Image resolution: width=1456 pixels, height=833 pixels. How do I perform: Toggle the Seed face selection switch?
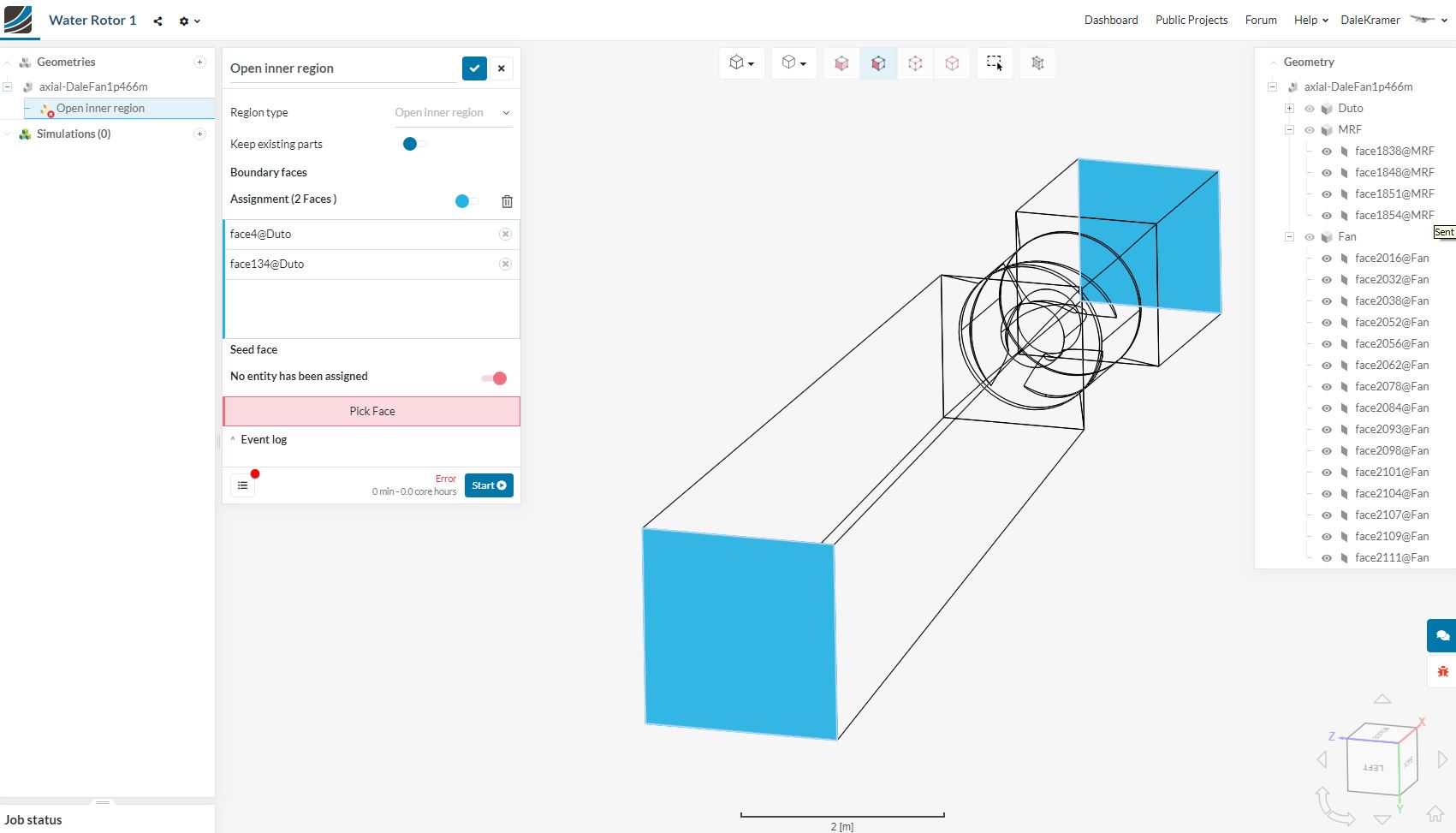(494, 378)
